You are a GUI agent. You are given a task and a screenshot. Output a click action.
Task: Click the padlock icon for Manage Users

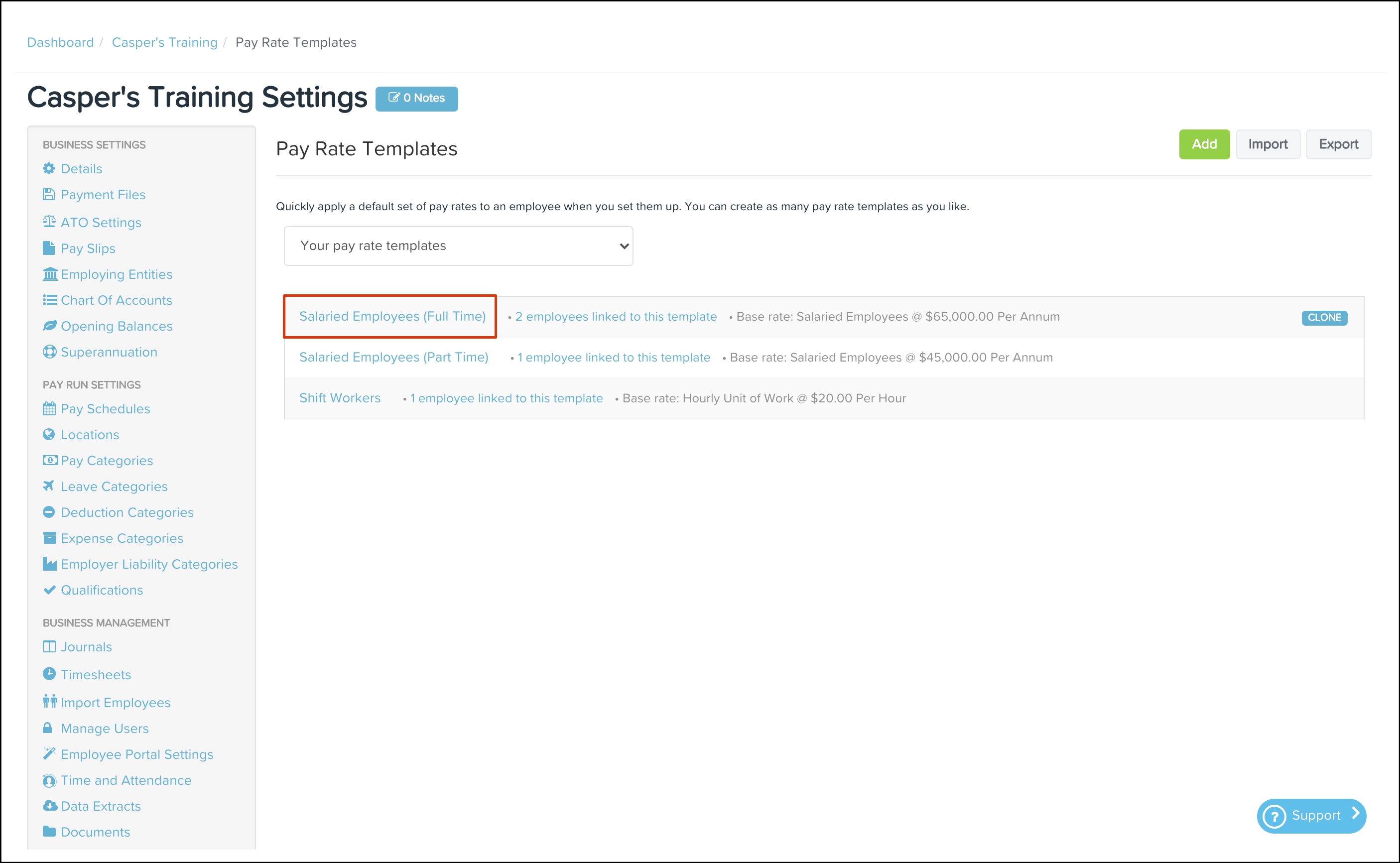point(48,729)
